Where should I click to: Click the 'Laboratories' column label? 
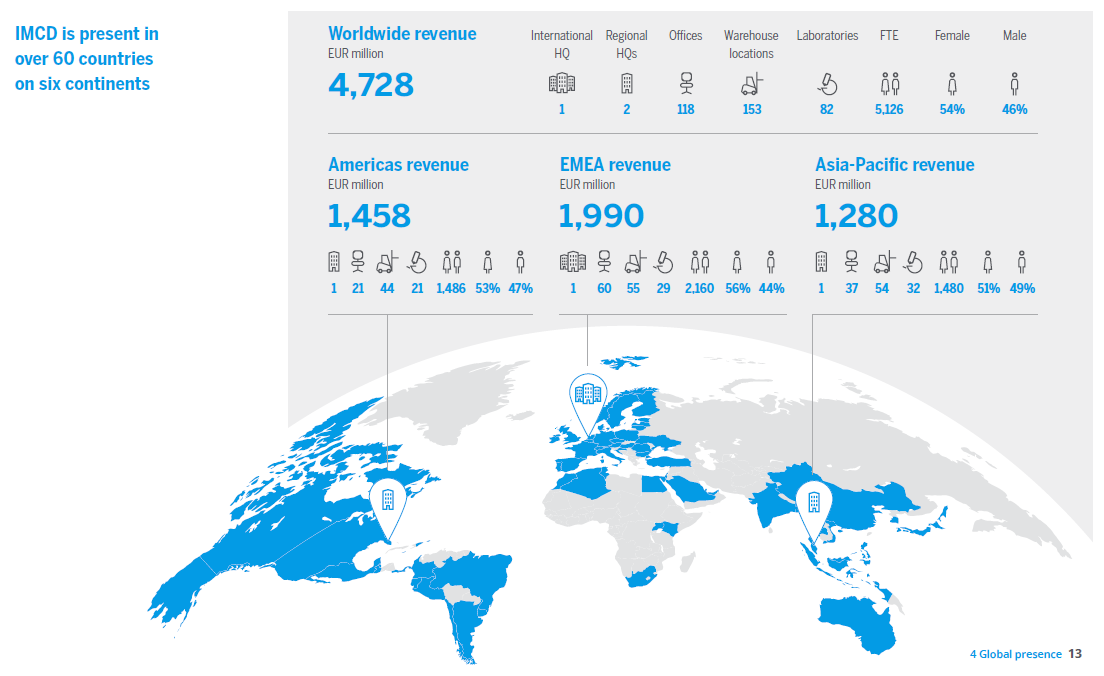827,35
